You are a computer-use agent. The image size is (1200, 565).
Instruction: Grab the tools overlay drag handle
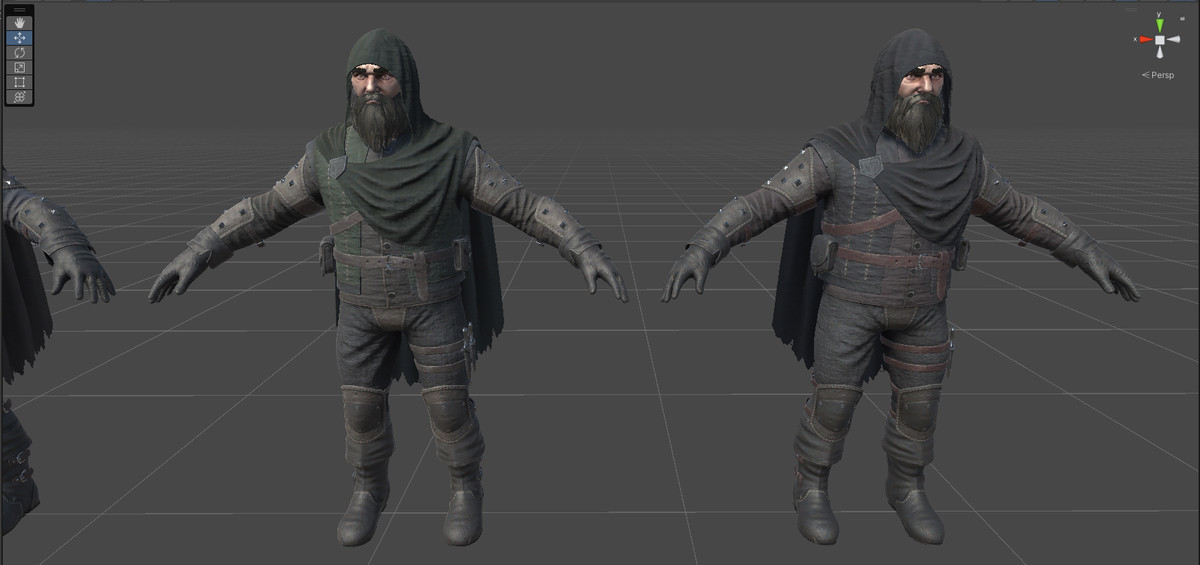[x=20, y=10]
